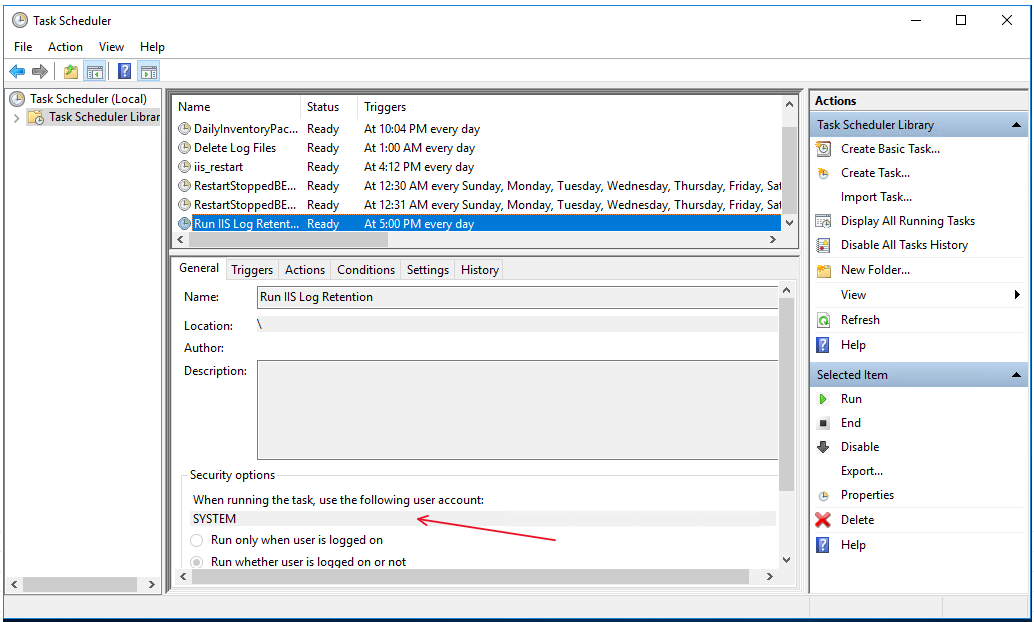1034x622 pixels.
Task: Open the Action menu
Action: [x=65, y=46]
